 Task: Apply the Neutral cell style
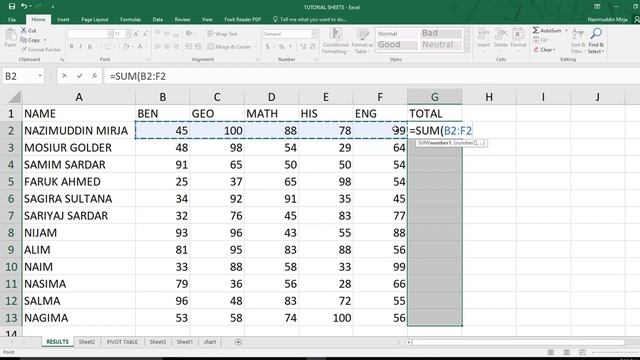(441, 44)
